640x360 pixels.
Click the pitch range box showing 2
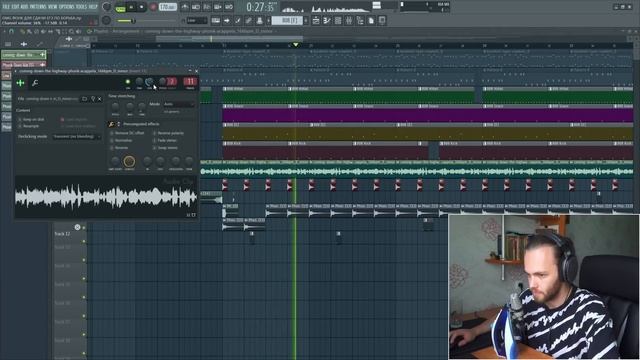point(171,81)
